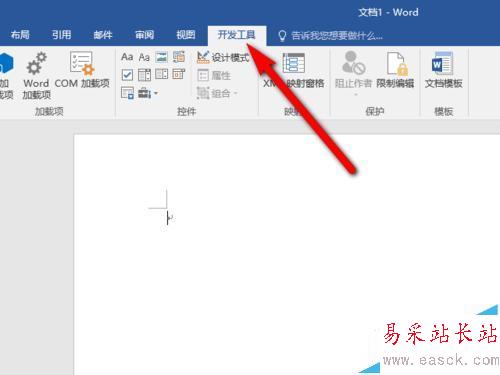Viewport: 500px width, 375px height.
Task: Open Document Template (文档模板)
Action: click(443, 70)
